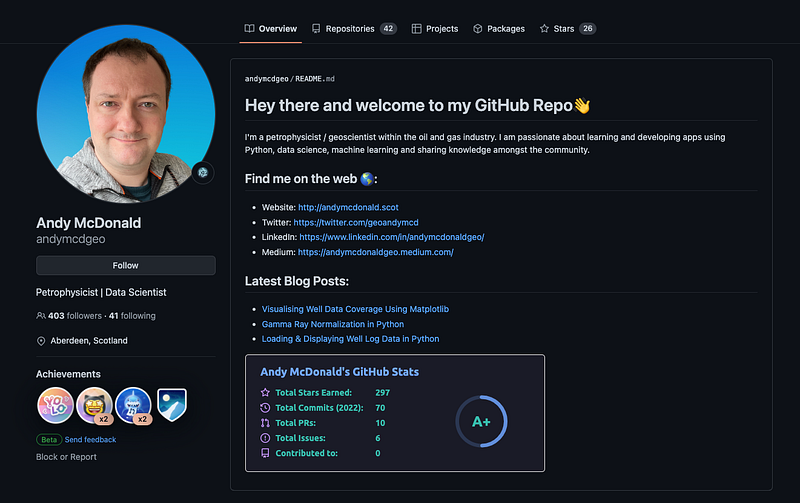Click the 70 total commits value
The height and width of the screenshot is (503, 800).
pyautogui.click(x=380, y=408)
